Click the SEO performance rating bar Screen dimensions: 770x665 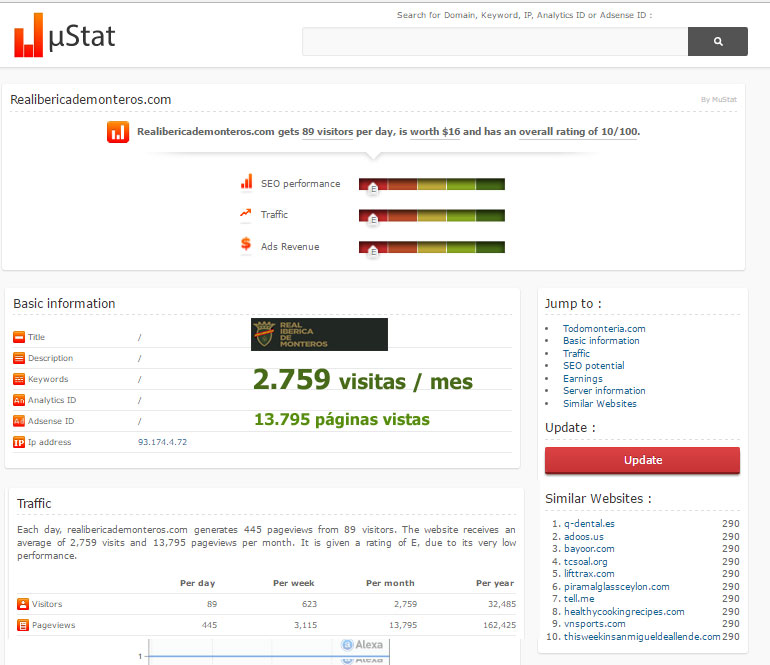point(431,184)
